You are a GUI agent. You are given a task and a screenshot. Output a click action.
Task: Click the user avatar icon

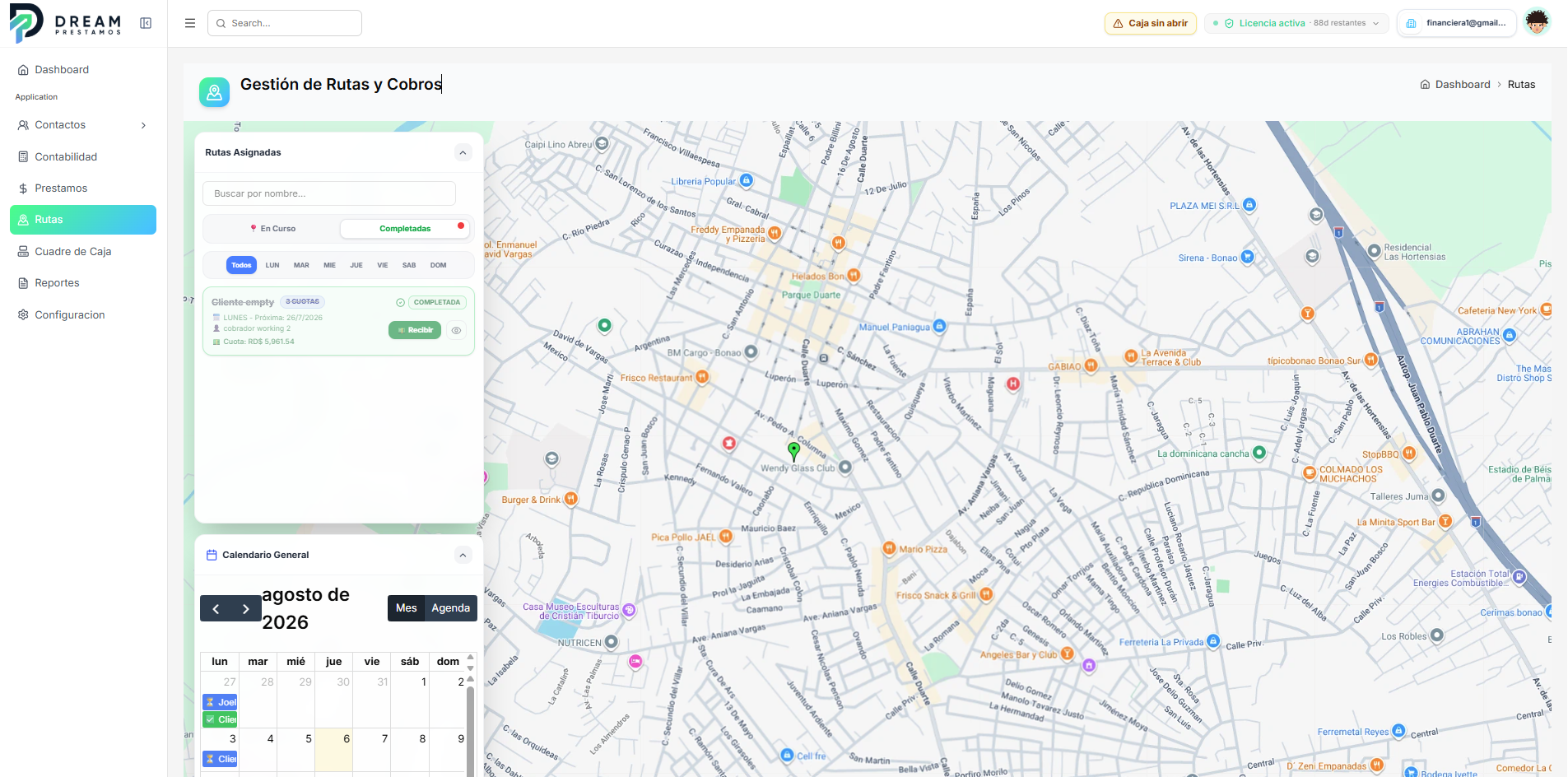click(x=1536, y=22)
